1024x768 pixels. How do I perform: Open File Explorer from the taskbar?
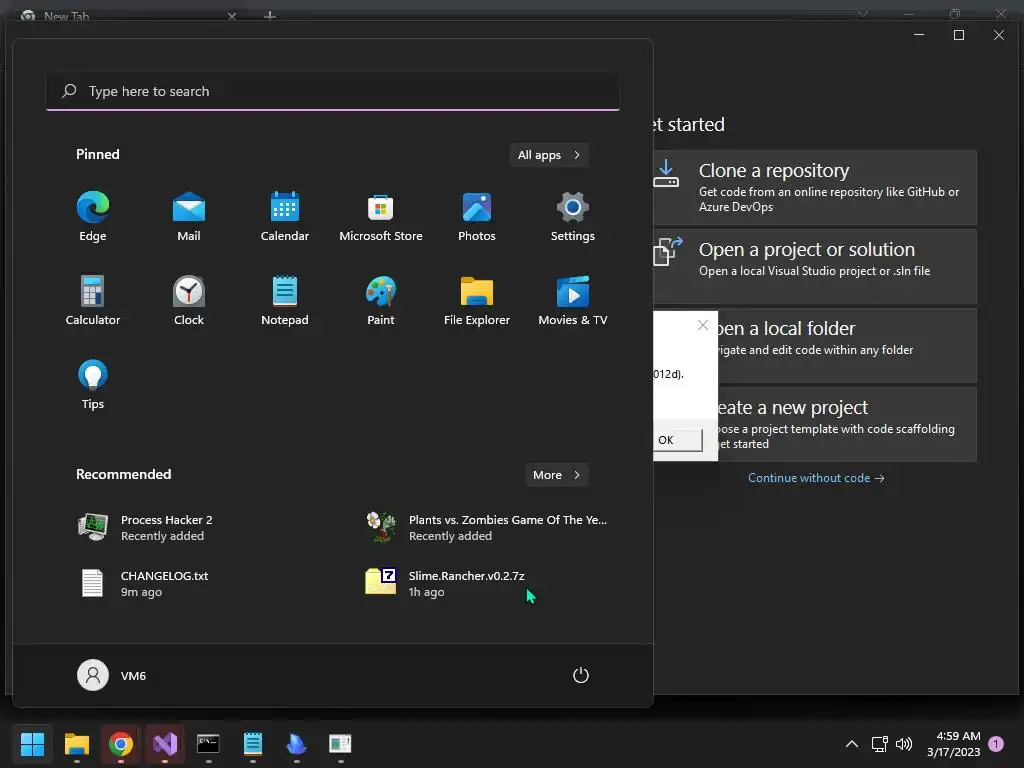click(x=76, y=744)
